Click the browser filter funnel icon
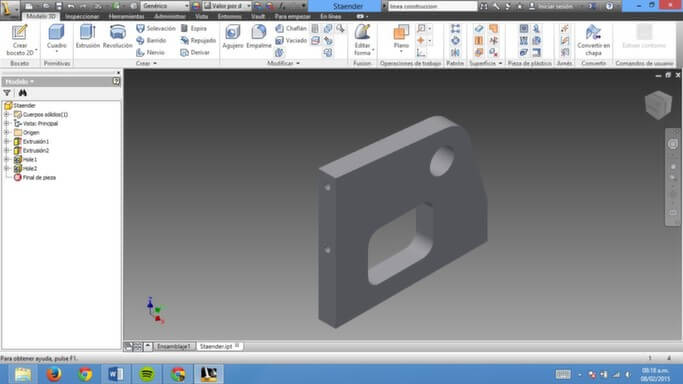This screenshot has width=683, height=384. click(x=7, y=93)
